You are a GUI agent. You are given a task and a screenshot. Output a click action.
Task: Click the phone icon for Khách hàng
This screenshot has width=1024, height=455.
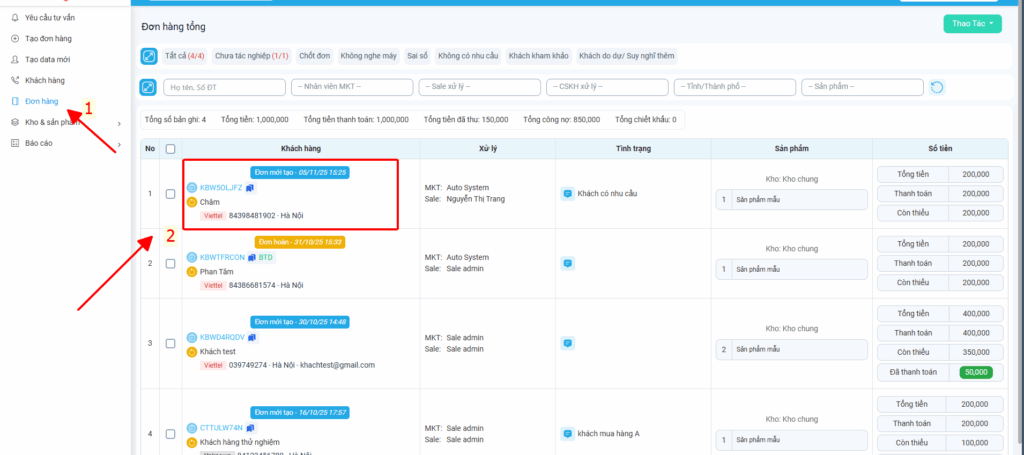(14, 79)
